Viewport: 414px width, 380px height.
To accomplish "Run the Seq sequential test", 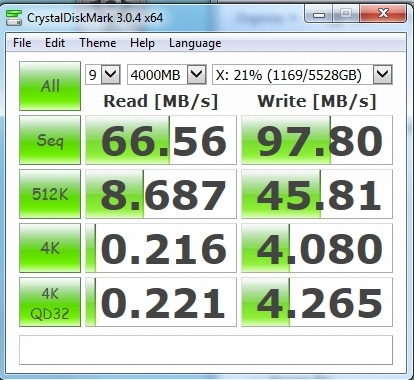I will (50, 140).
